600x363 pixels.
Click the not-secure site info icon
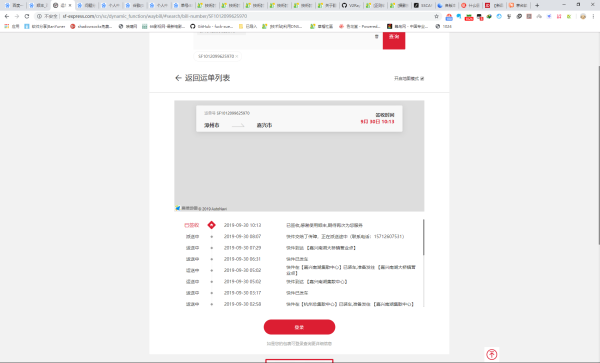tap(39, 16)
